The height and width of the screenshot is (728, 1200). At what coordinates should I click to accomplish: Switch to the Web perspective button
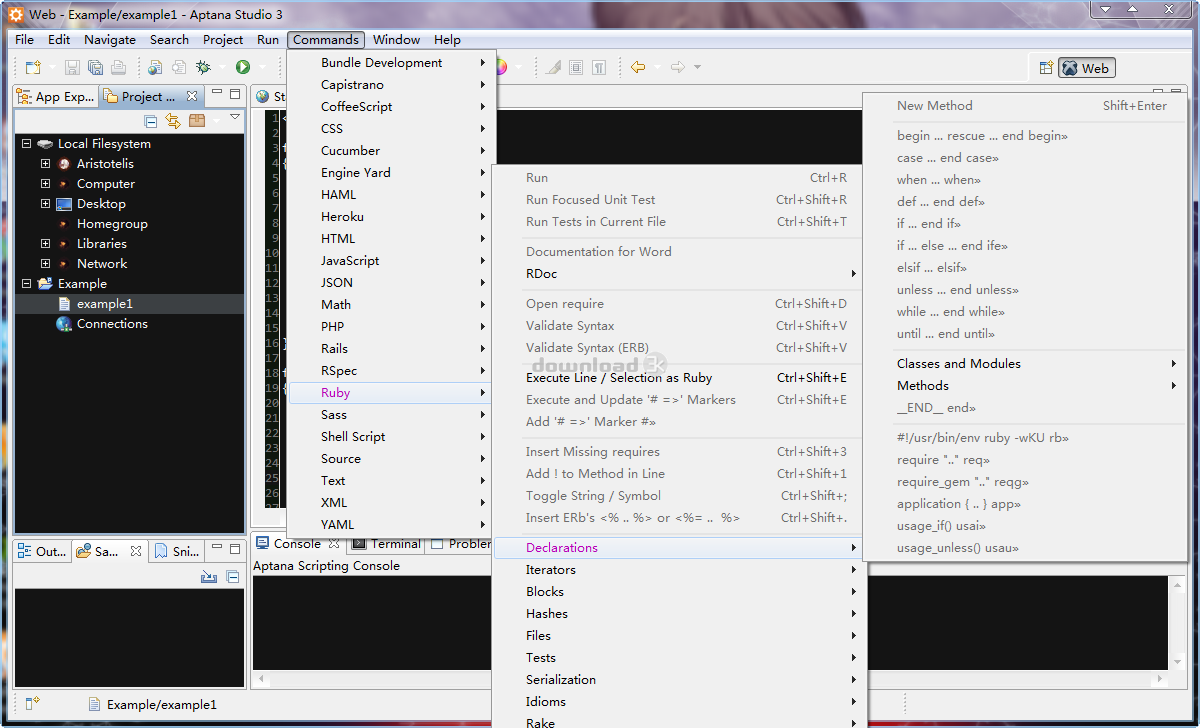(1087, 68)
